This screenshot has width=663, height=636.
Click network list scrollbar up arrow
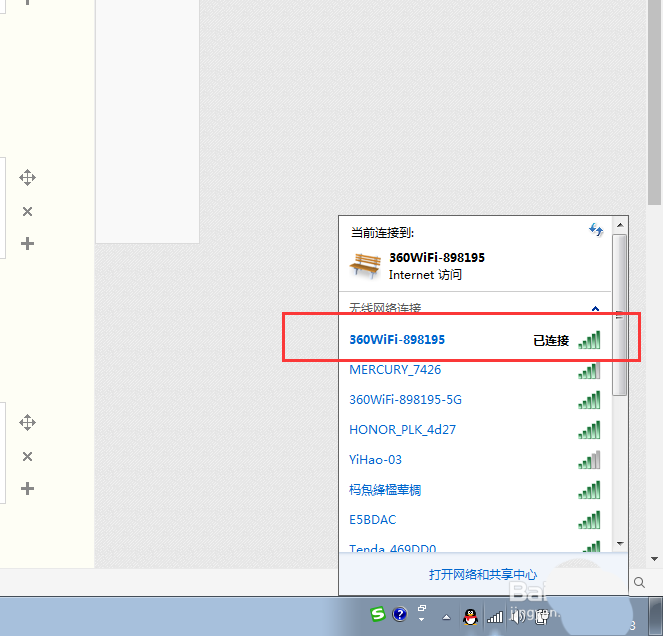pyautogui.click(x=620, y=225)
